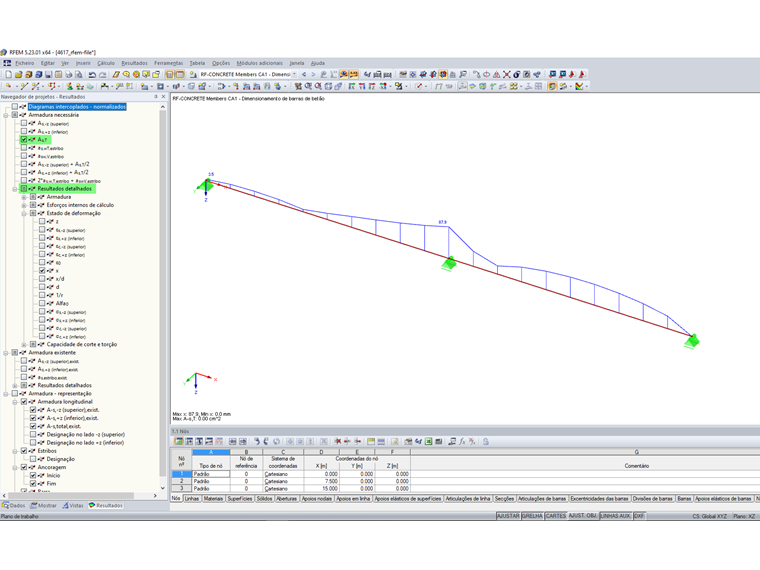Screen dimensions: 760x570
Task: Check the As,-z (superior) checkbox
Action: pos(24,123)
